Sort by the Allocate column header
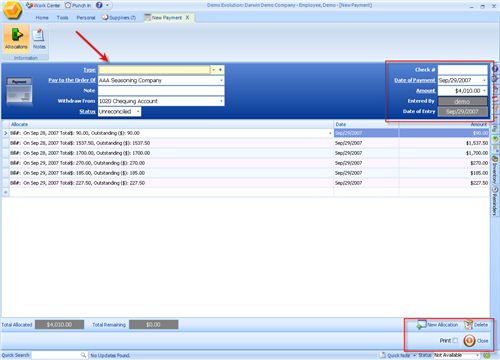The width and height of the screenshot is (500, 360). [x=171, y=124]
